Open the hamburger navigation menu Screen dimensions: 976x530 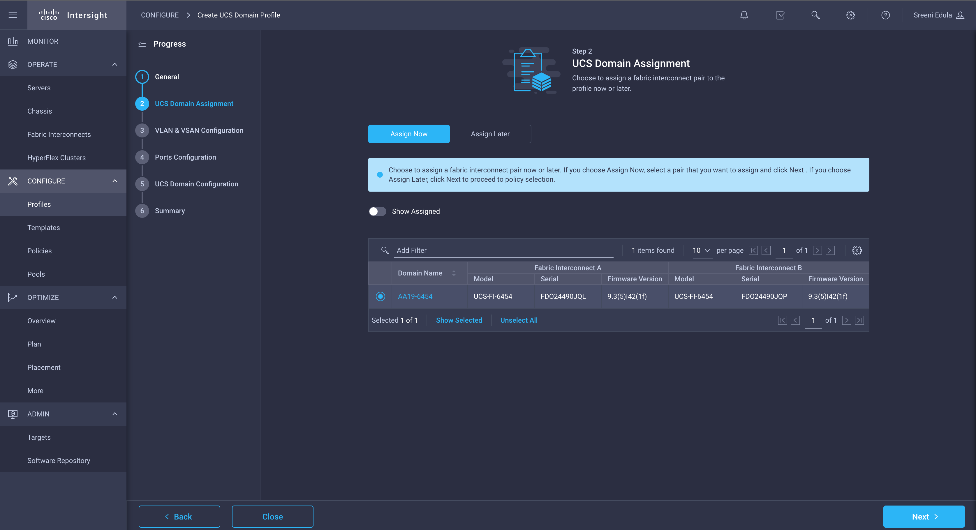point(12,15)
